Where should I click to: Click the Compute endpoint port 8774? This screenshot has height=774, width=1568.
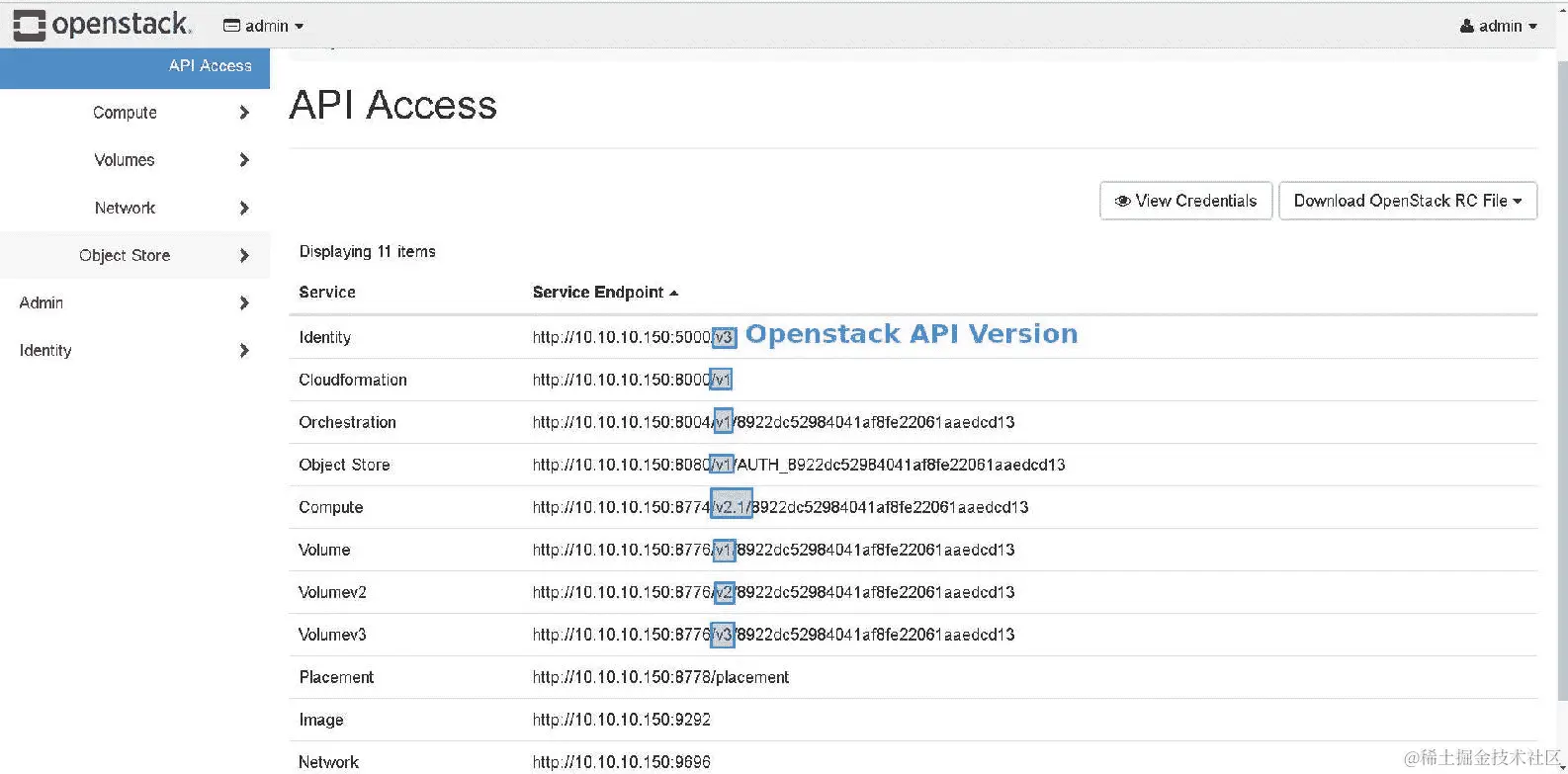pyautogui.click(x=780, y=507)
